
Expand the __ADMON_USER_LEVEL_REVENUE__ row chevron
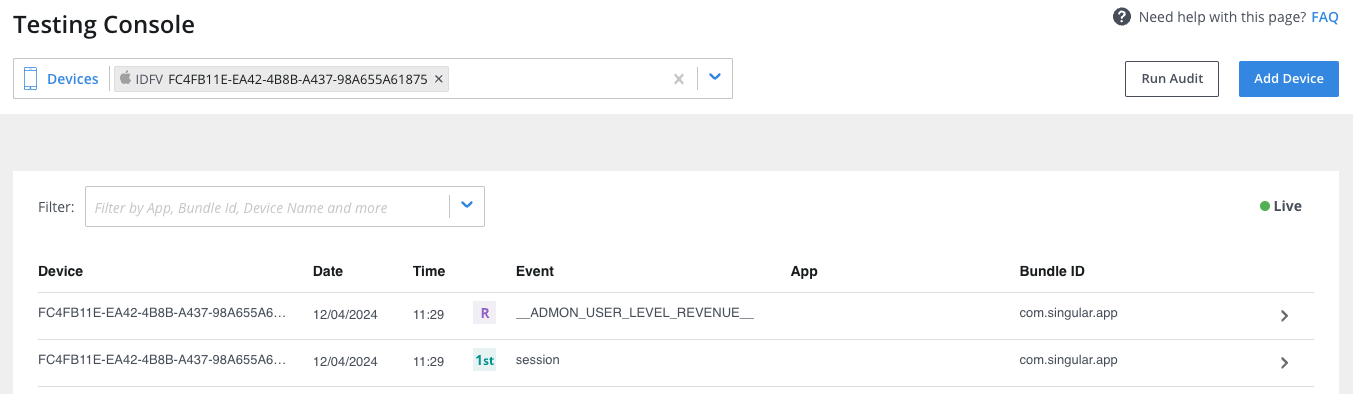(1285, 316)
